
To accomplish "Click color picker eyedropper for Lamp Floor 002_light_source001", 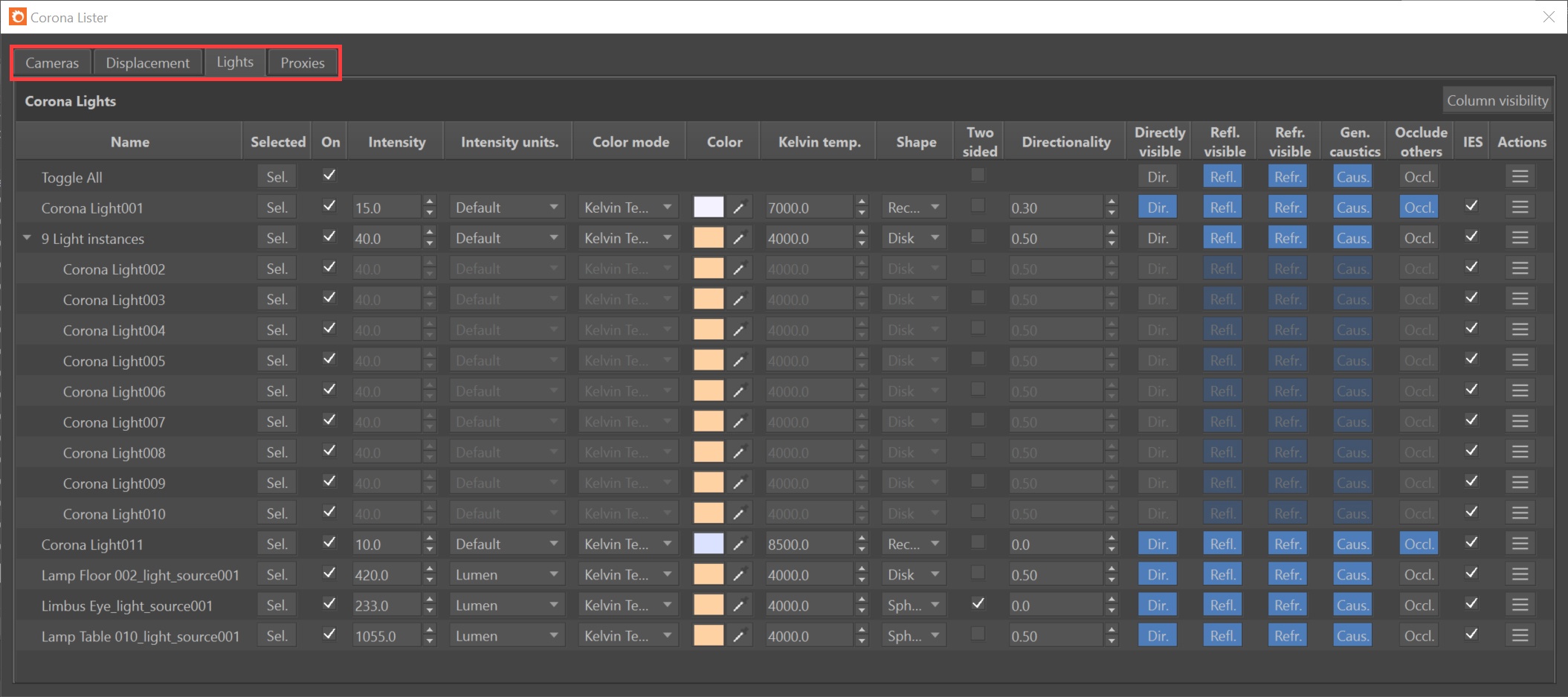I will pos(738,575).
